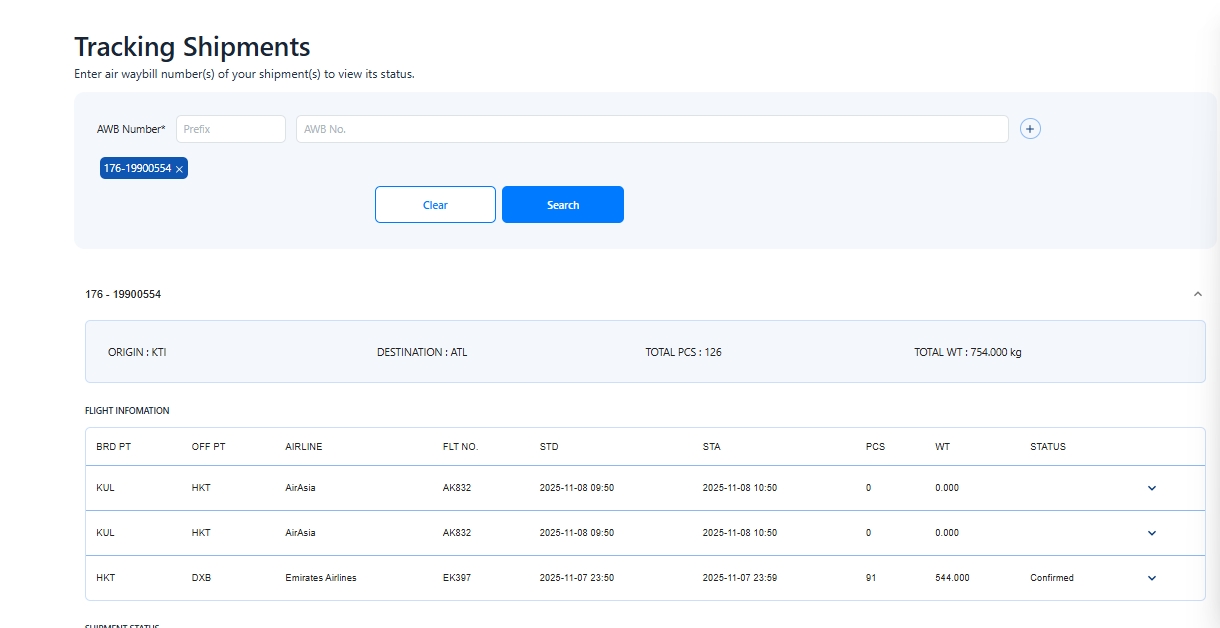
Task: Click the plus icon to add another AWB
Action: tap(1030, 129)
